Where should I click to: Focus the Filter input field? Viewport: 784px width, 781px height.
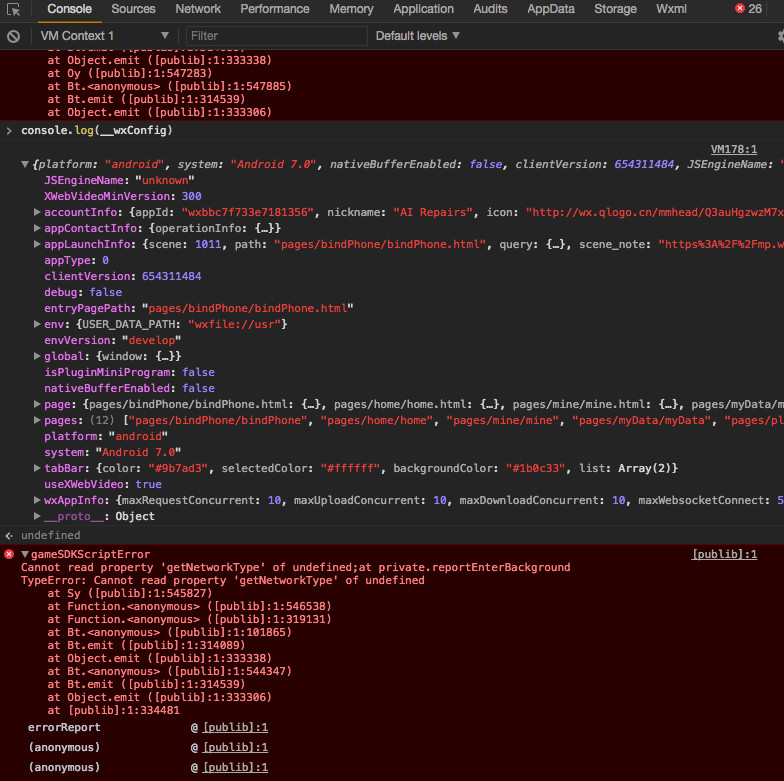[x=276, y=36]
